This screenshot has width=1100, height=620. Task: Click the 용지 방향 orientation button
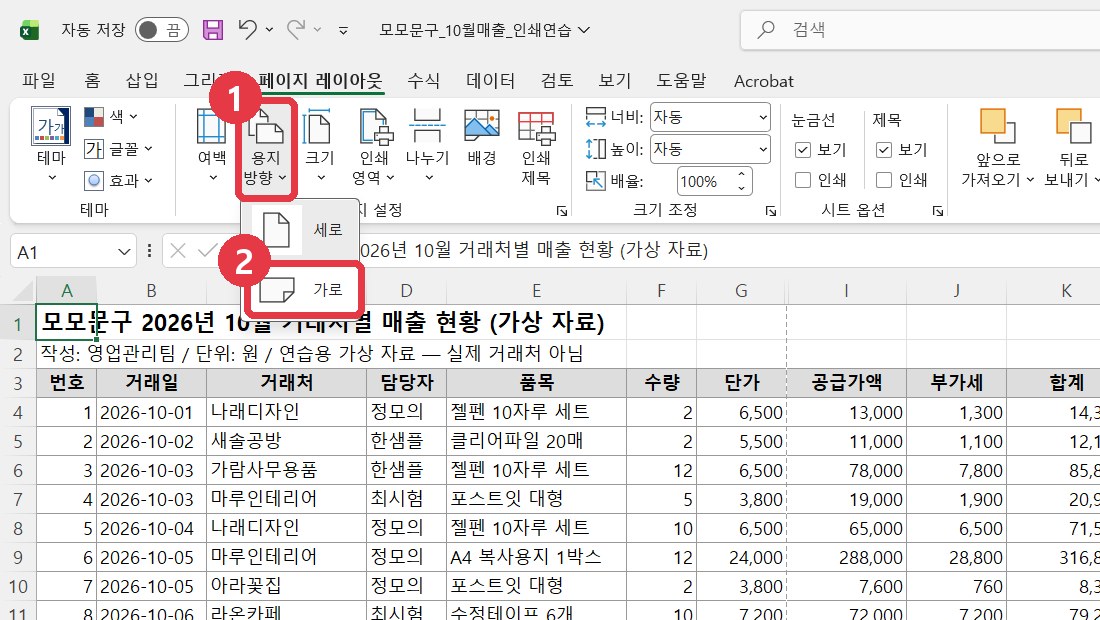coord(266,149)
